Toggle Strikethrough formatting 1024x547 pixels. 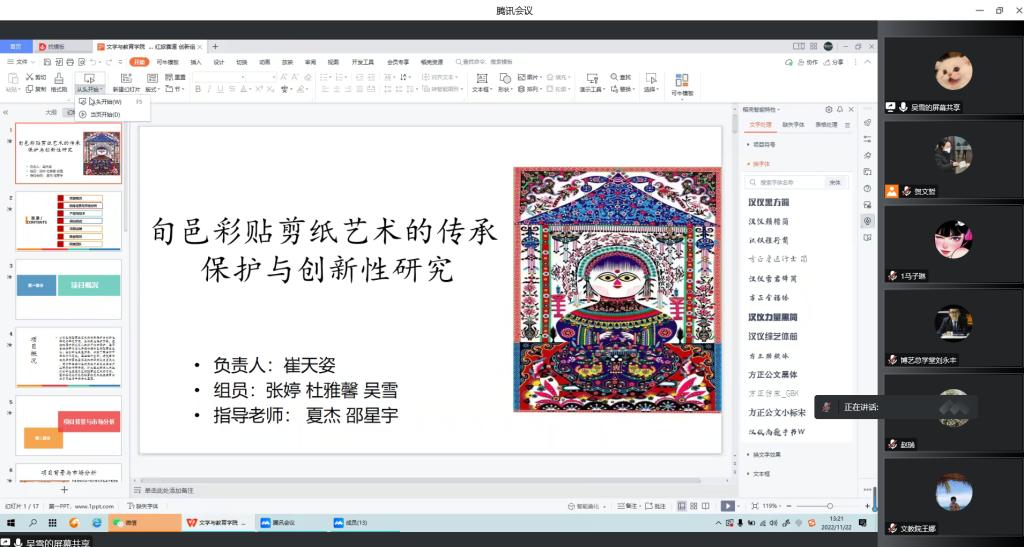231,89
